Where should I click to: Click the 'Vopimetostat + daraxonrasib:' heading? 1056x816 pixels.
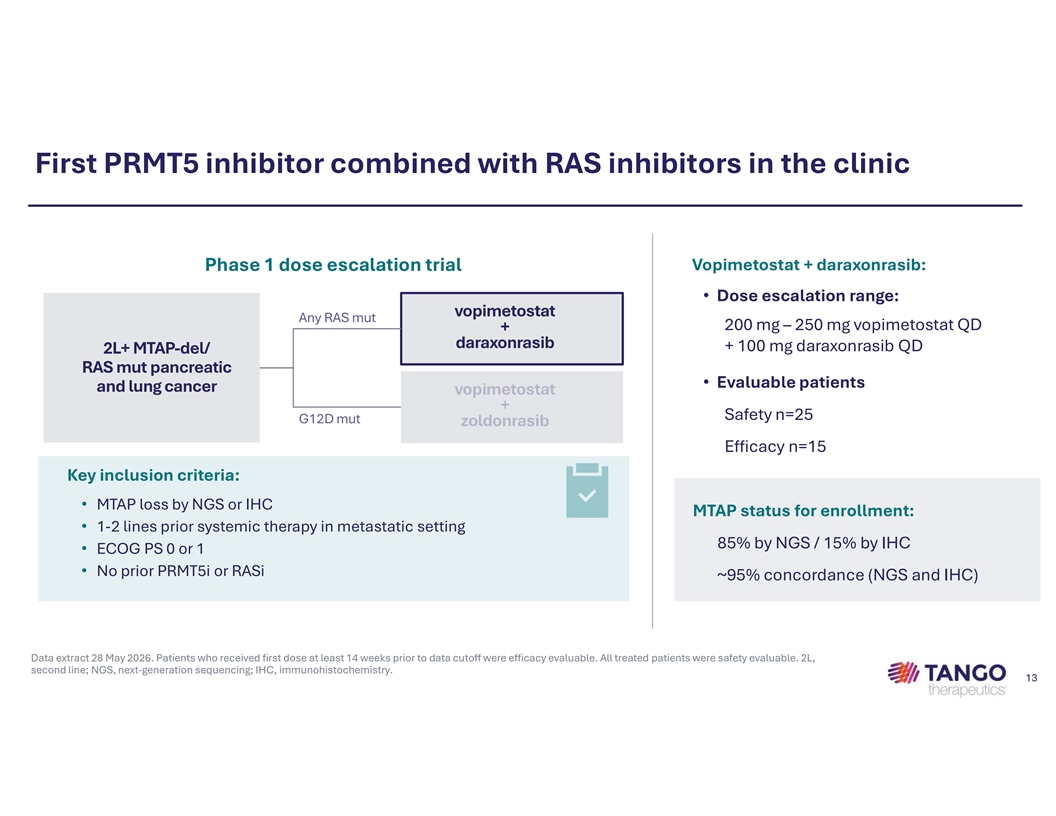[809, 265]
